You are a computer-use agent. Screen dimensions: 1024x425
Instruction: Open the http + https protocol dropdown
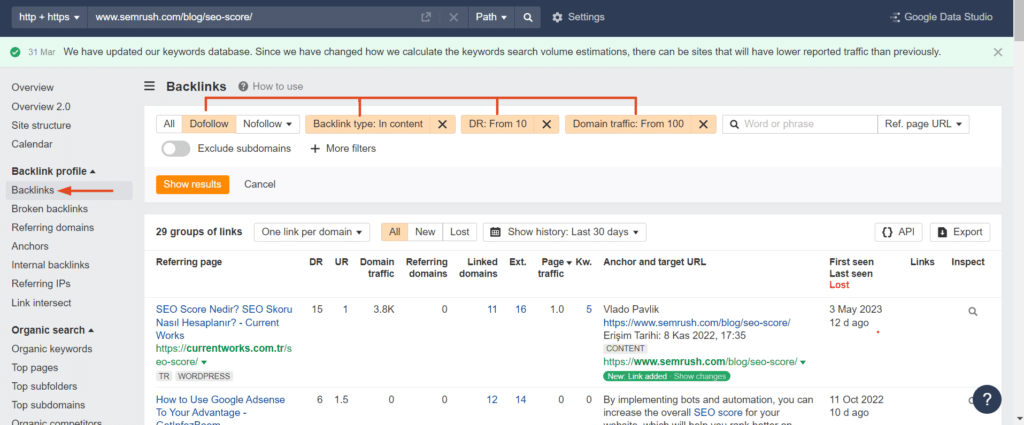[x=49, y=17]
